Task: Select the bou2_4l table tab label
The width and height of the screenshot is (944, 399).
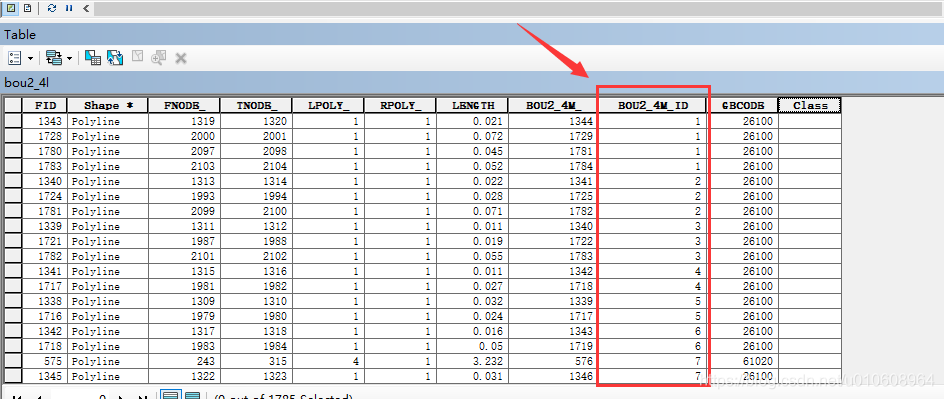Action: pyautogui.click(x=26, y=82)
